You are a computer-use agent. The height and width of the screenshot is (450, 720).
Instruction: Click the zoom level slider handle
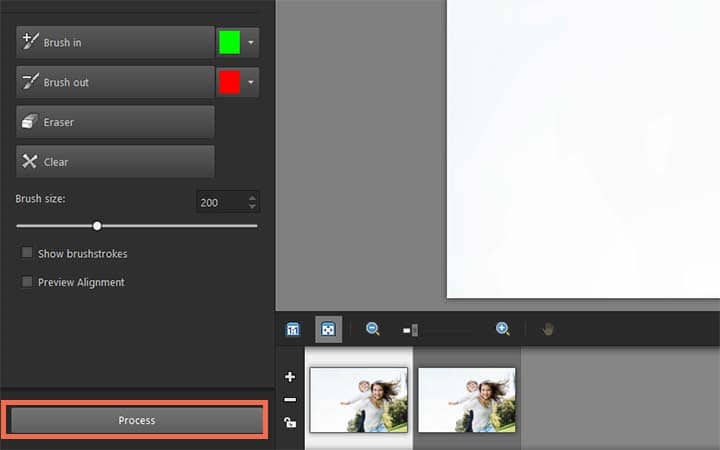415,330
